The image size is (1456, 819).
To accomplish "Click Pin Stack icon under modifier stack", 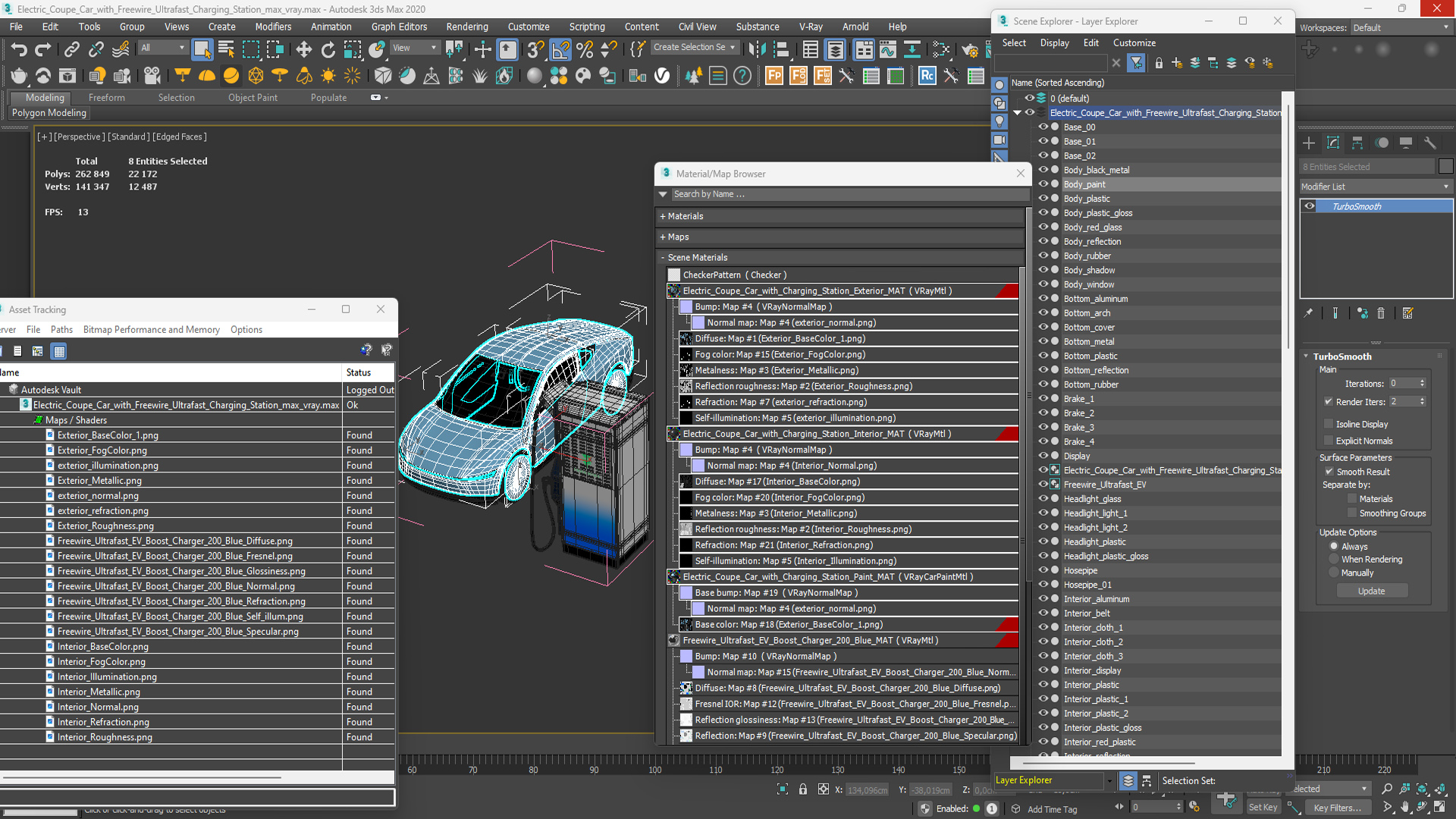I will [1308, 313].
